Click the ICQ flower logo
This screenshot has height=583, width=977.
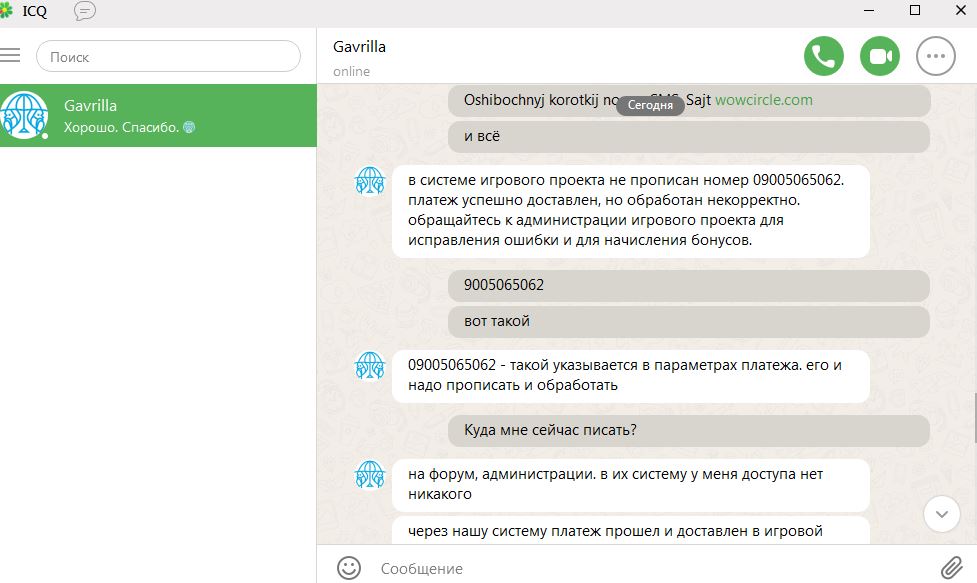point(7,11)
